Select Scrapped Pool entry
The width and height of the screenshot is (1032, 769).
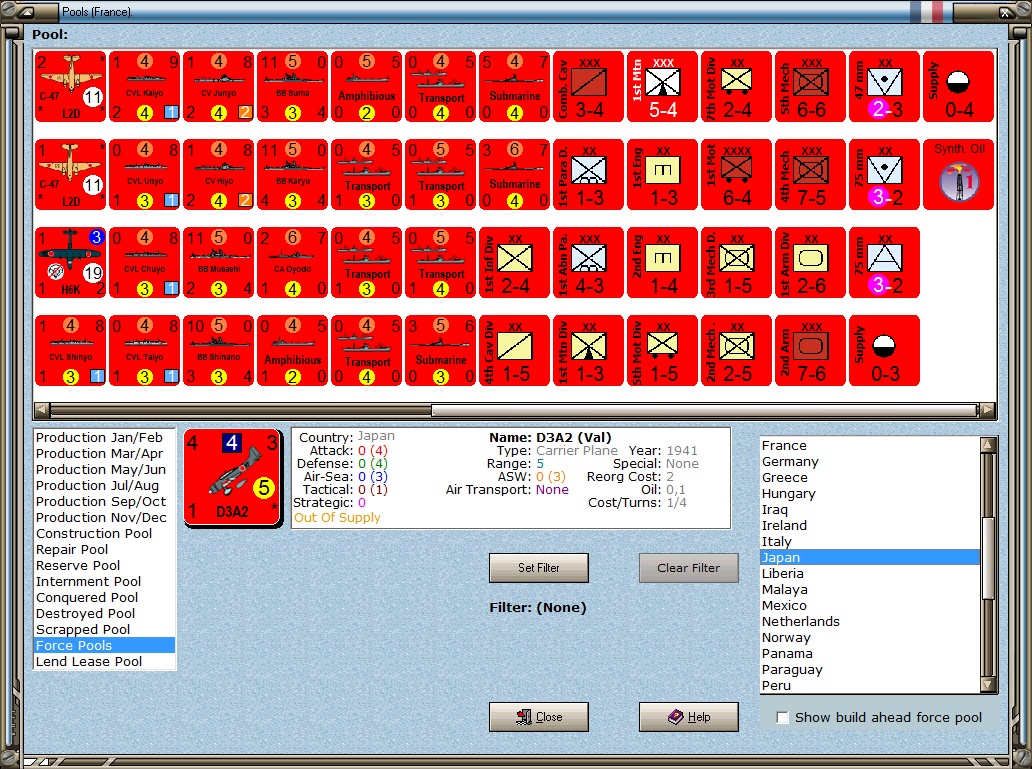pos(104,629)
